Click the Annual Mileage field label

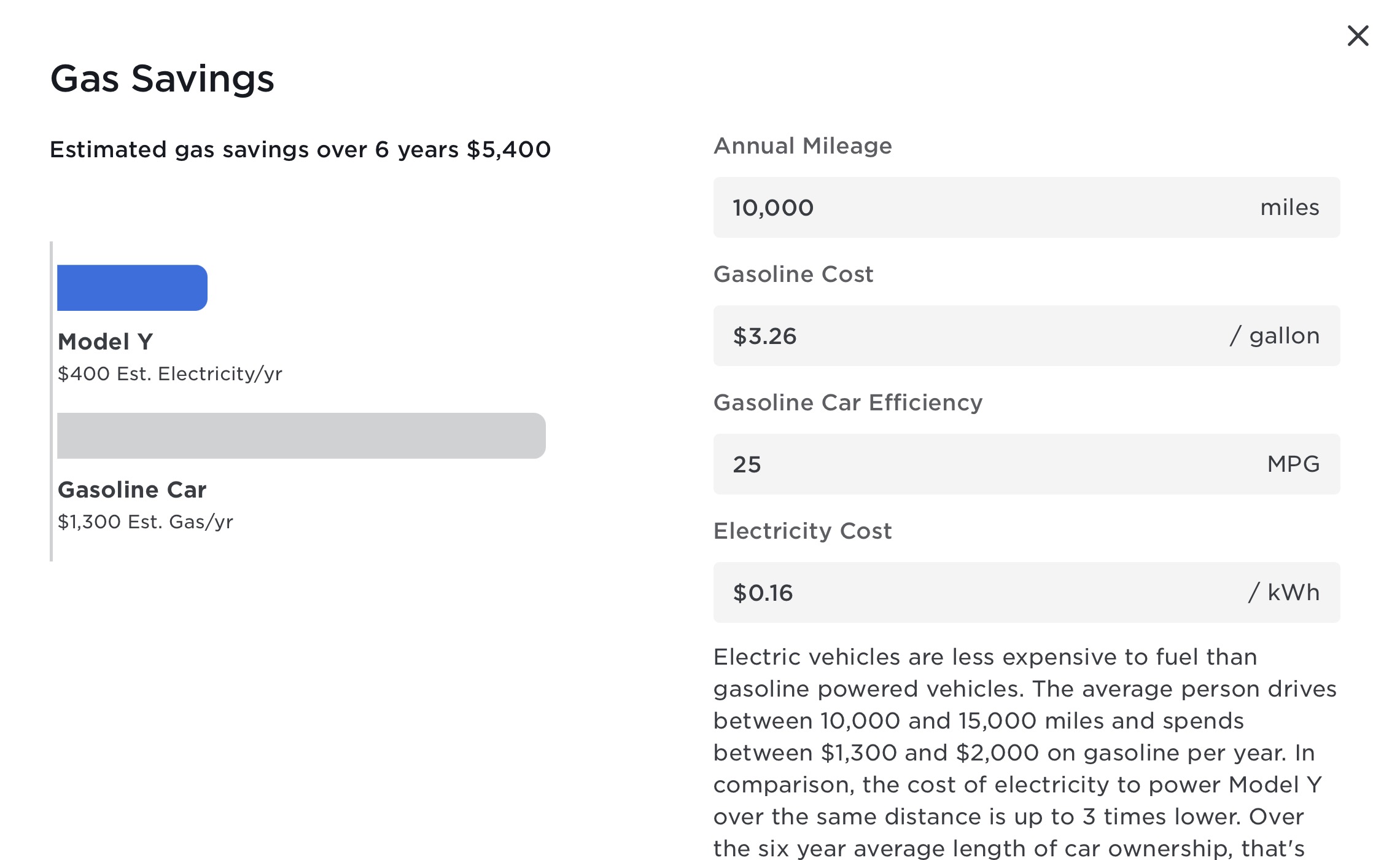(803, 146)
